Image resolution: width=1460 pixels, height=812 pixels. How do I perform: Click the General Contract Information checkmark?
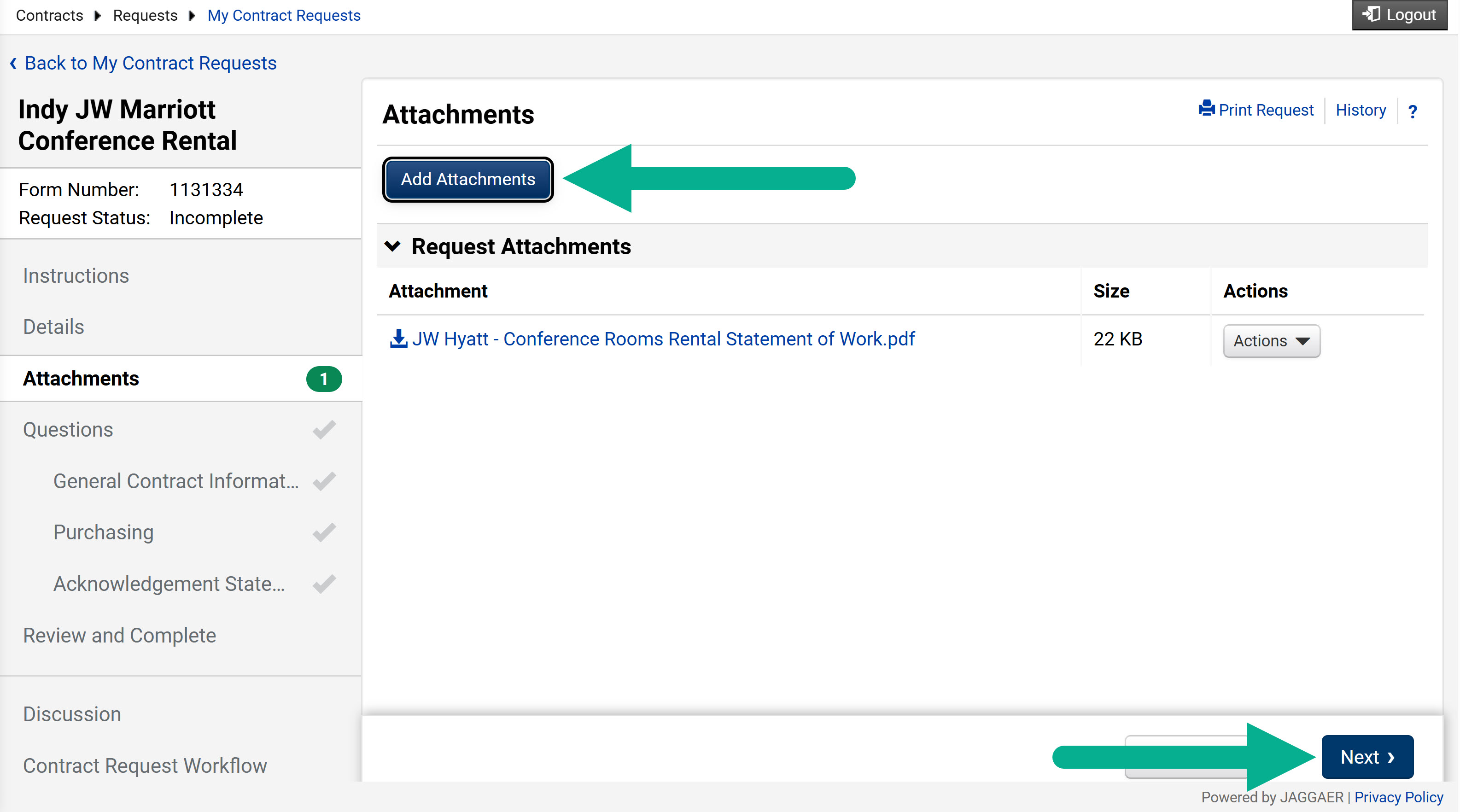pos(324,482)
